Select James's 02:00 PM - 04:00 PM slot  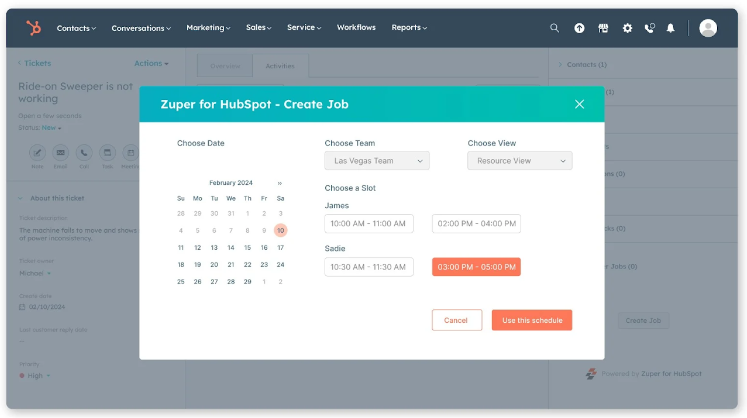(476, 223)
